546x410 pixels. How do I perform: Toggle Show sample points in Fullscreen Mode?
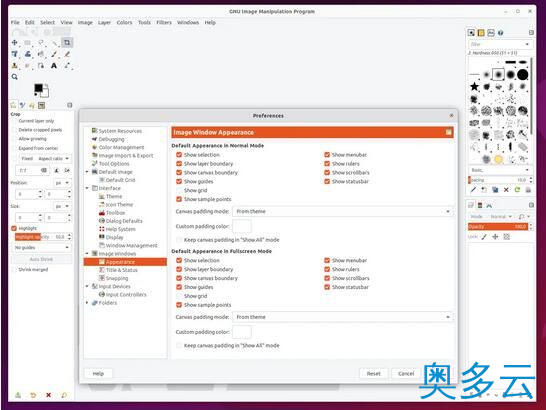179,305
